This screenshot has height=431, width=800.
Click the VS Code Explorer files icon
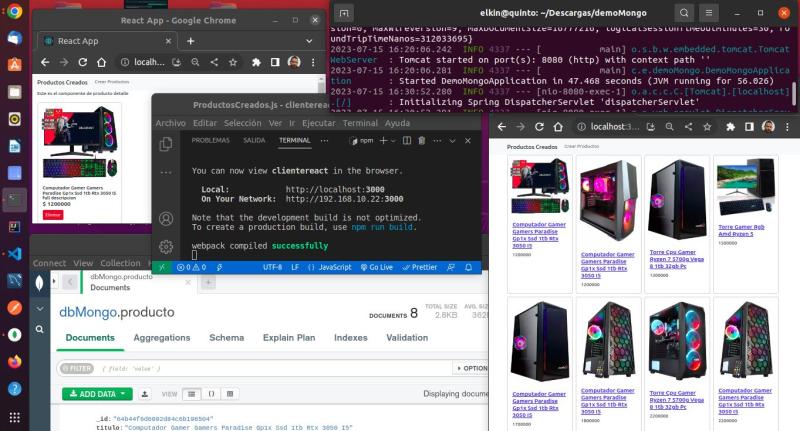coord(166,144)
